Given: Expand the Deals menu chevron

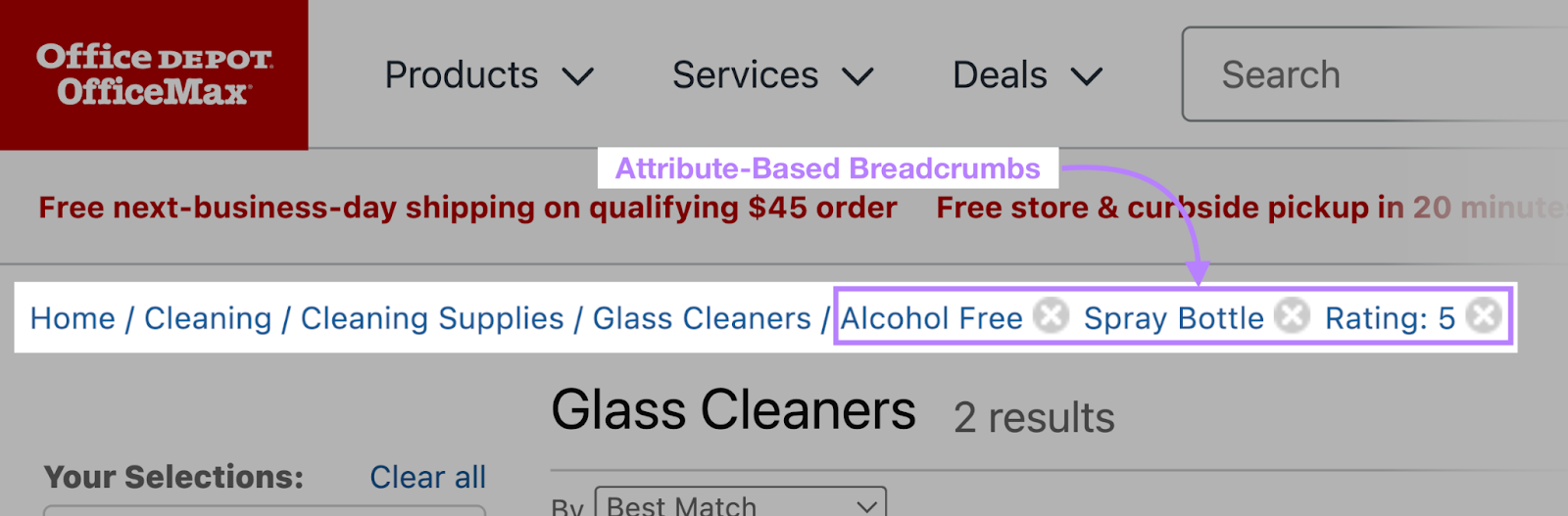Looking at the screenshot, I should click(x=1086, y=76).
